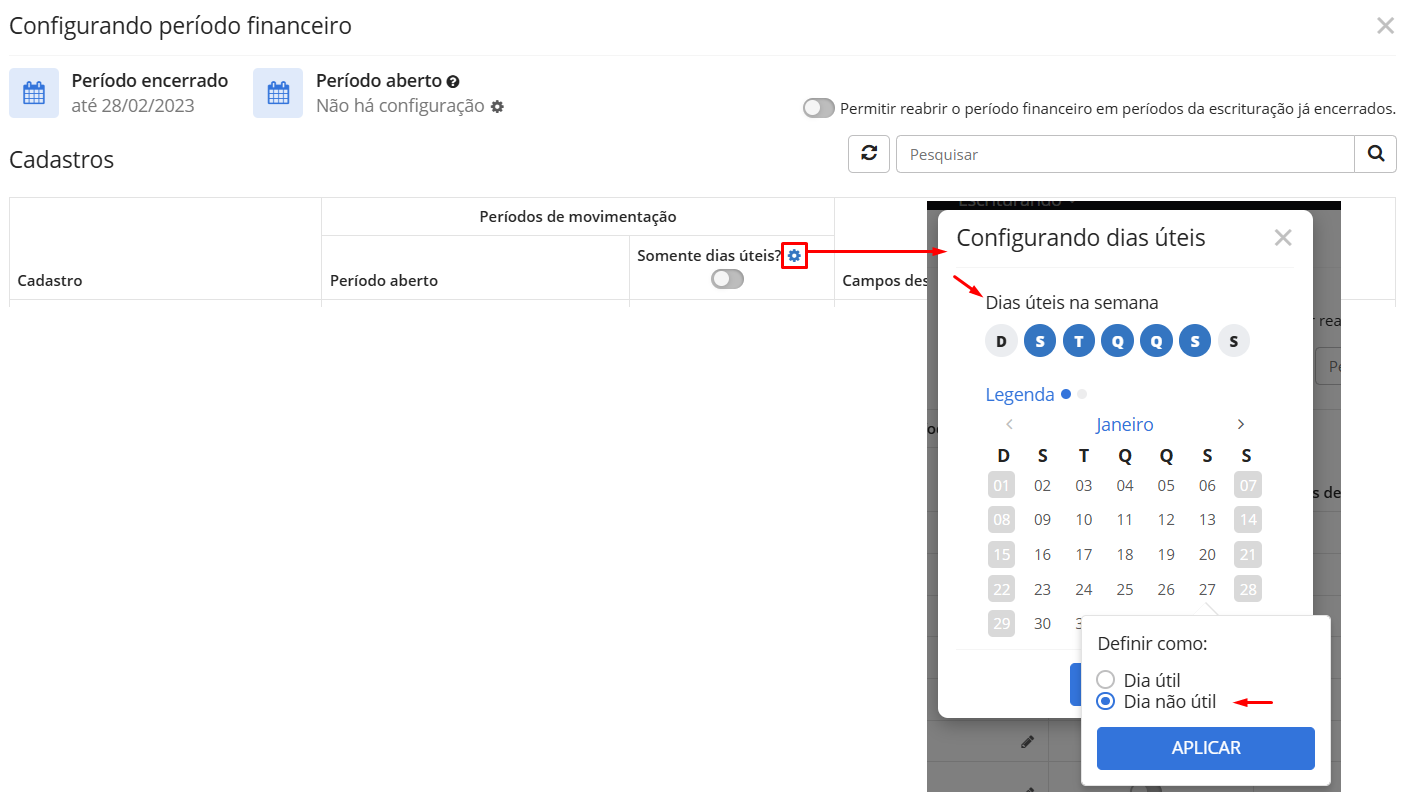
Task: Select day 01 in the calendar
Action: pos(1001,485)
